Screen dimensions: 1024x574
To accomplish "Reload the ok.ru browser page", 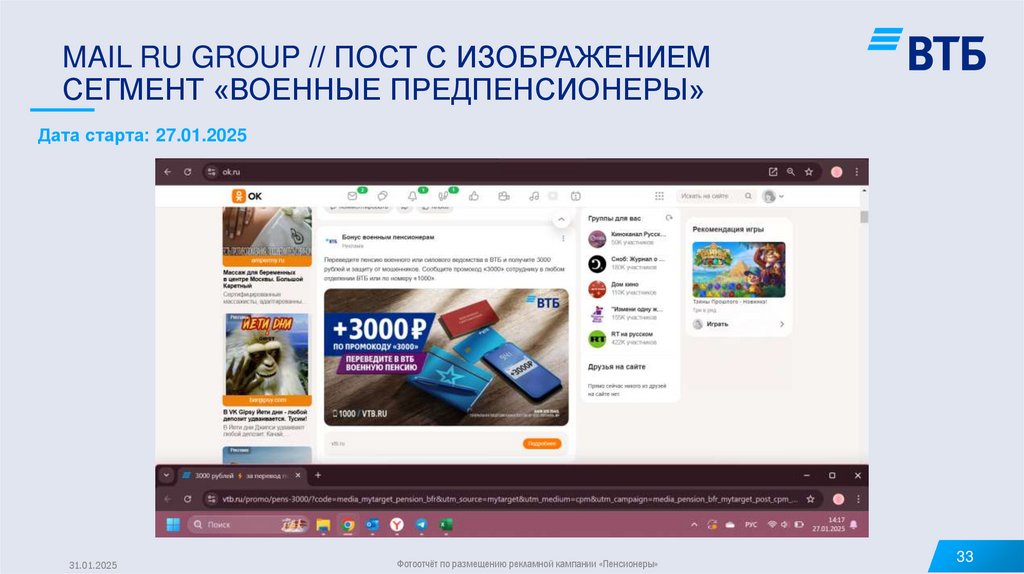I will tap(187, 172).
